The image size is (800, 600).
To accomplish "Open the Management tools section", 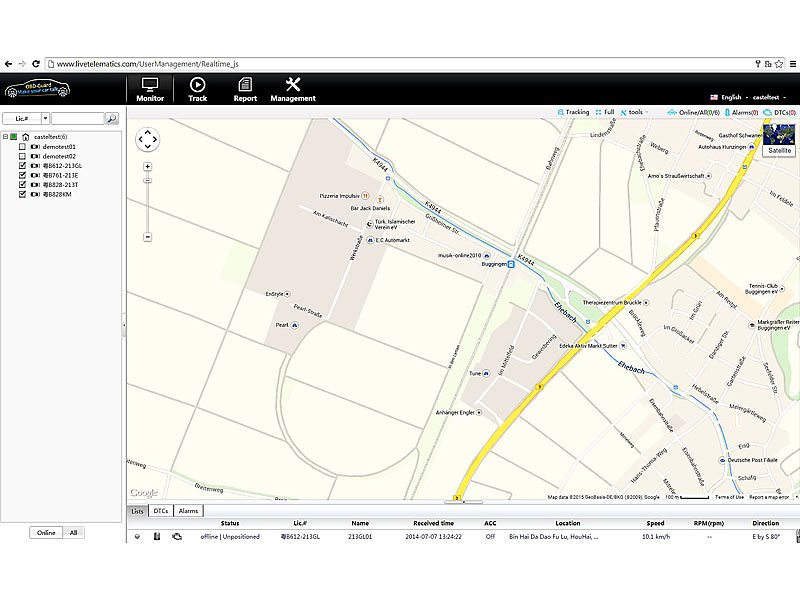I will [293, 89].
